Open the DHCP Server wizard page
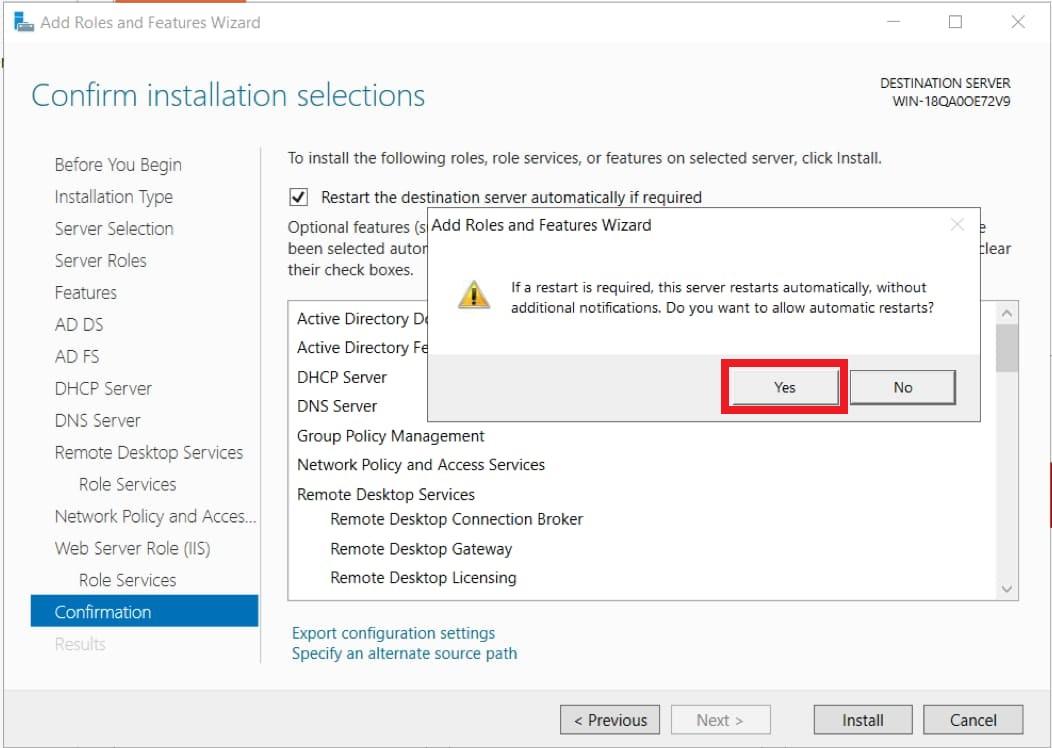Screen dimensions: 1052x748 (x=103, y=389)
